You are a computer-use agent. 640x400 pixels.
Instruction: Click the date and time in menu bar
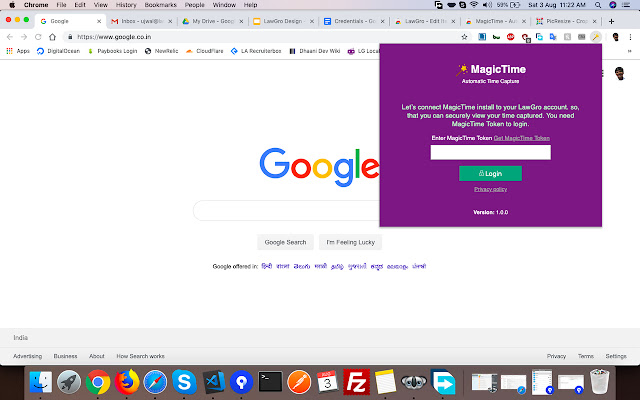[x=557, y=5]
